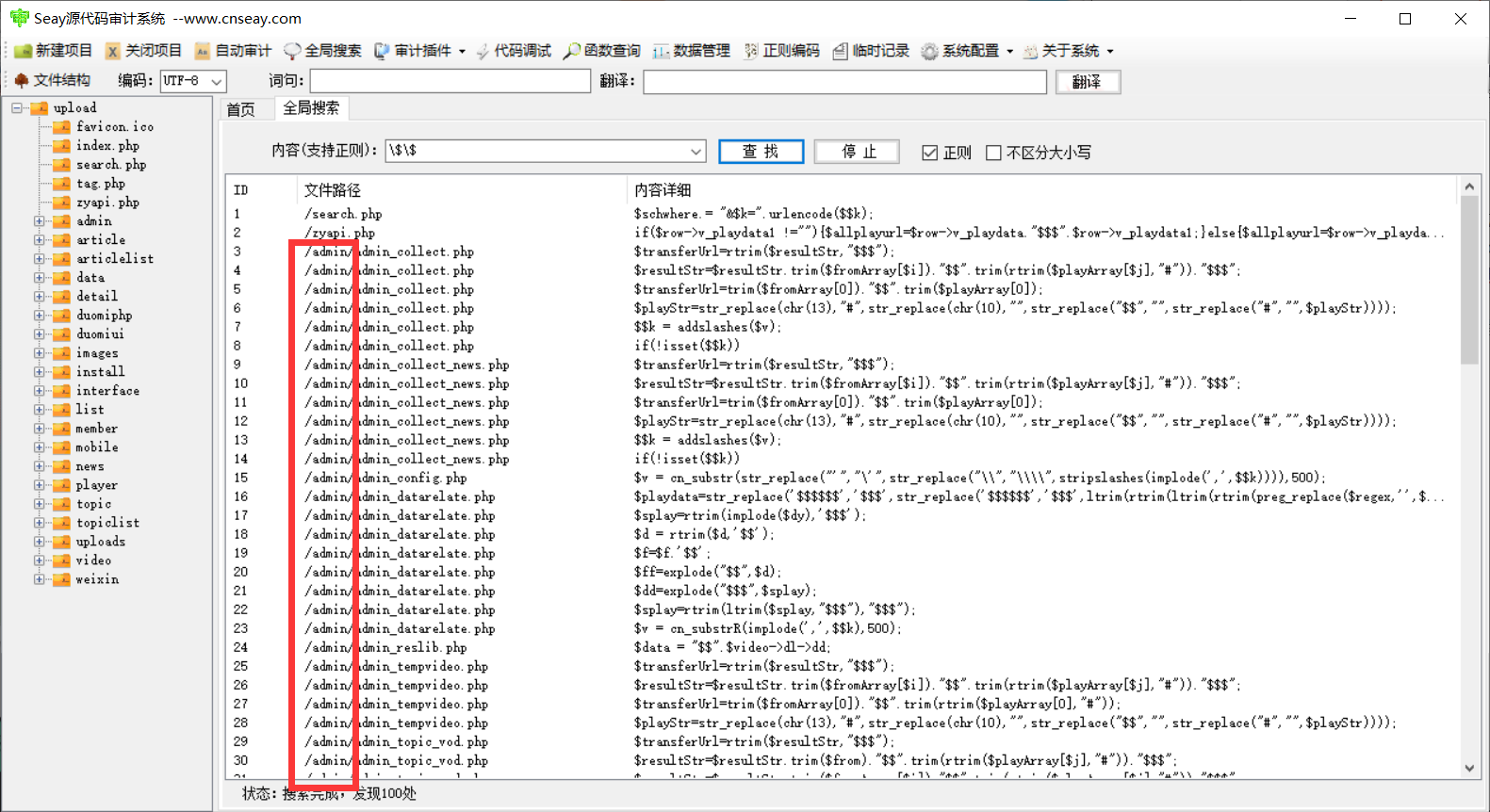
Task: Collapse the upload root tree node
Action: pyautogui.click(x=17, y=108)
